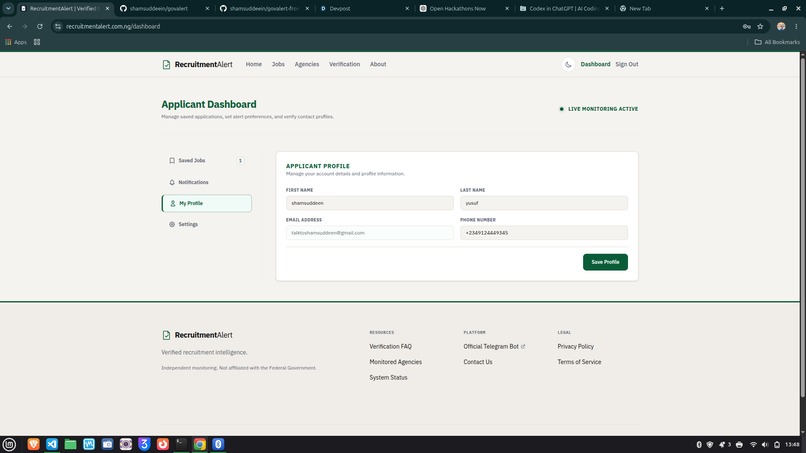Open the Chrome three-dot menu

click(x=796, y=26)
